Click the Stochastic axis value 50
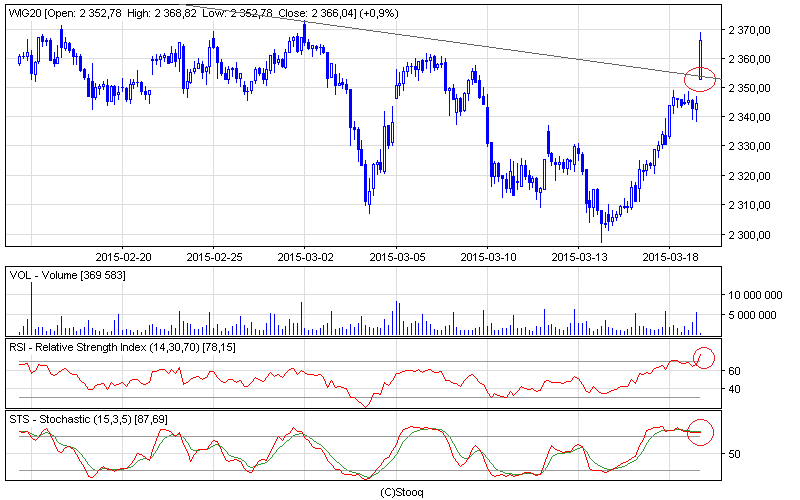Screen dimensions: 800x500 point(734,454)
